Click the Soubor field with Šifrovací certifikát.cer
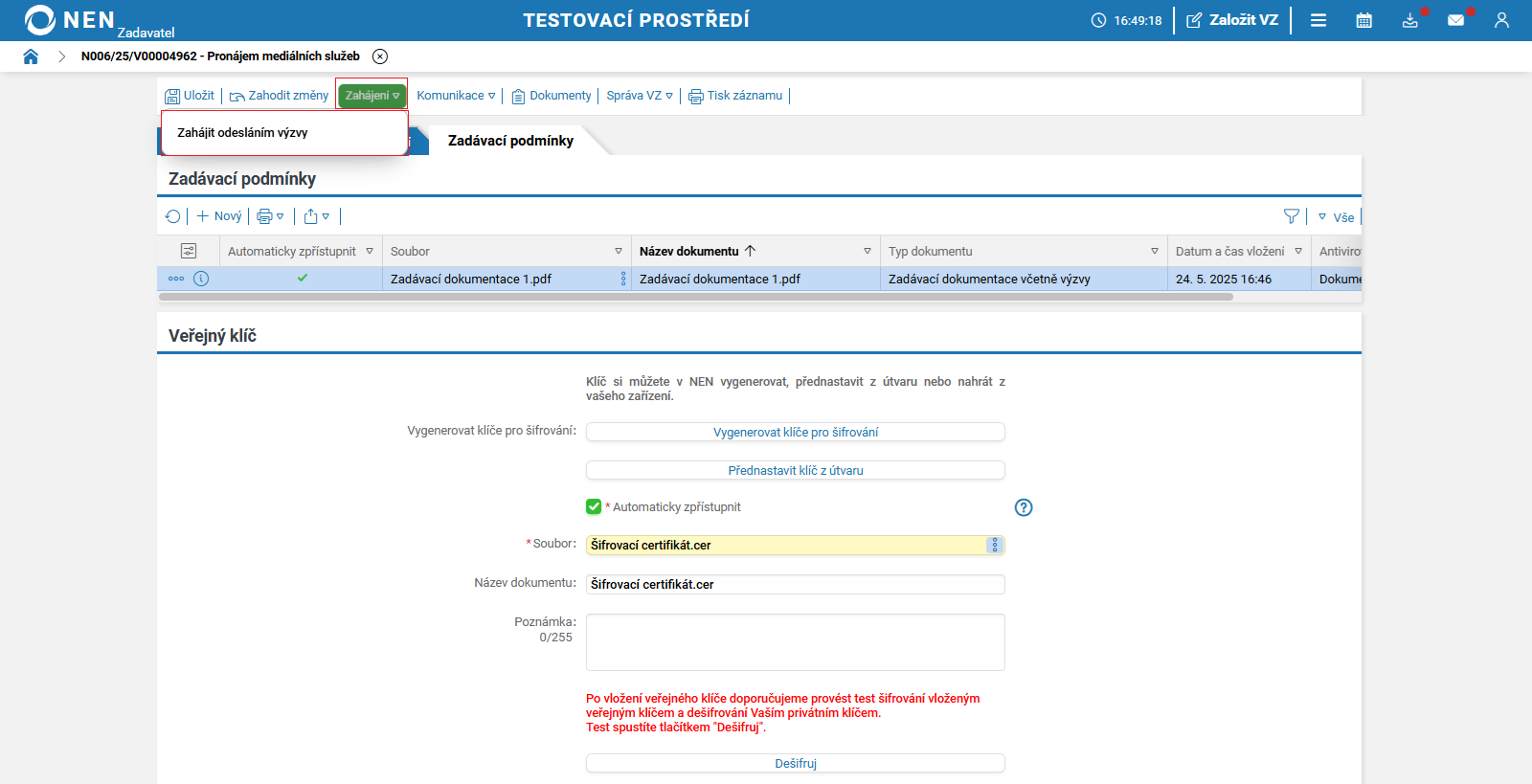This screenshot has width=1532, height=784. [796, 545]
